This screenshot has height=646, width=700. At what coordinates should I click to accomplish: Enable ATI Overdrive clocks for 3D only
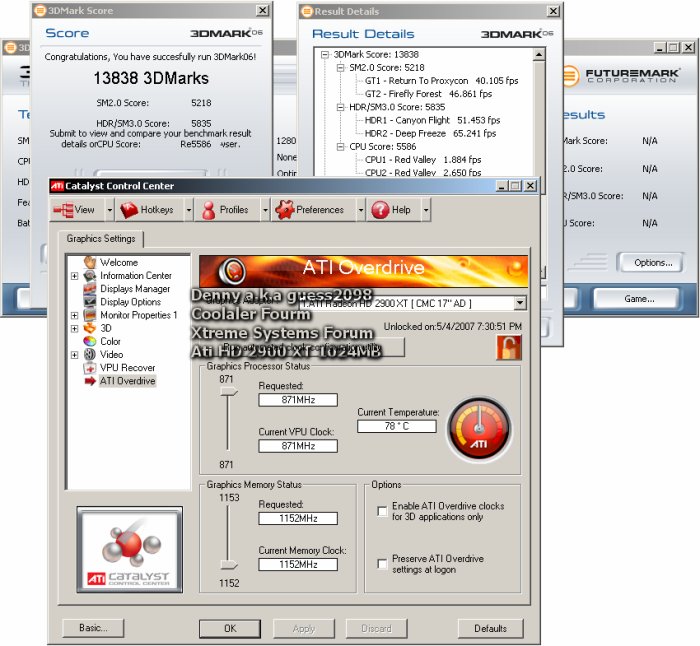[382, 511]
